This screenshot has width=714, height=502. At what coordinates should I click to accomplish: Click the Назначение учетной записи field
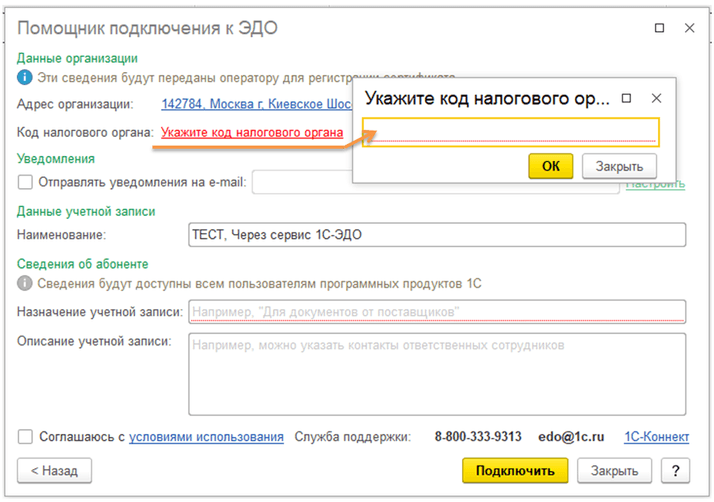tap(437, 312)
